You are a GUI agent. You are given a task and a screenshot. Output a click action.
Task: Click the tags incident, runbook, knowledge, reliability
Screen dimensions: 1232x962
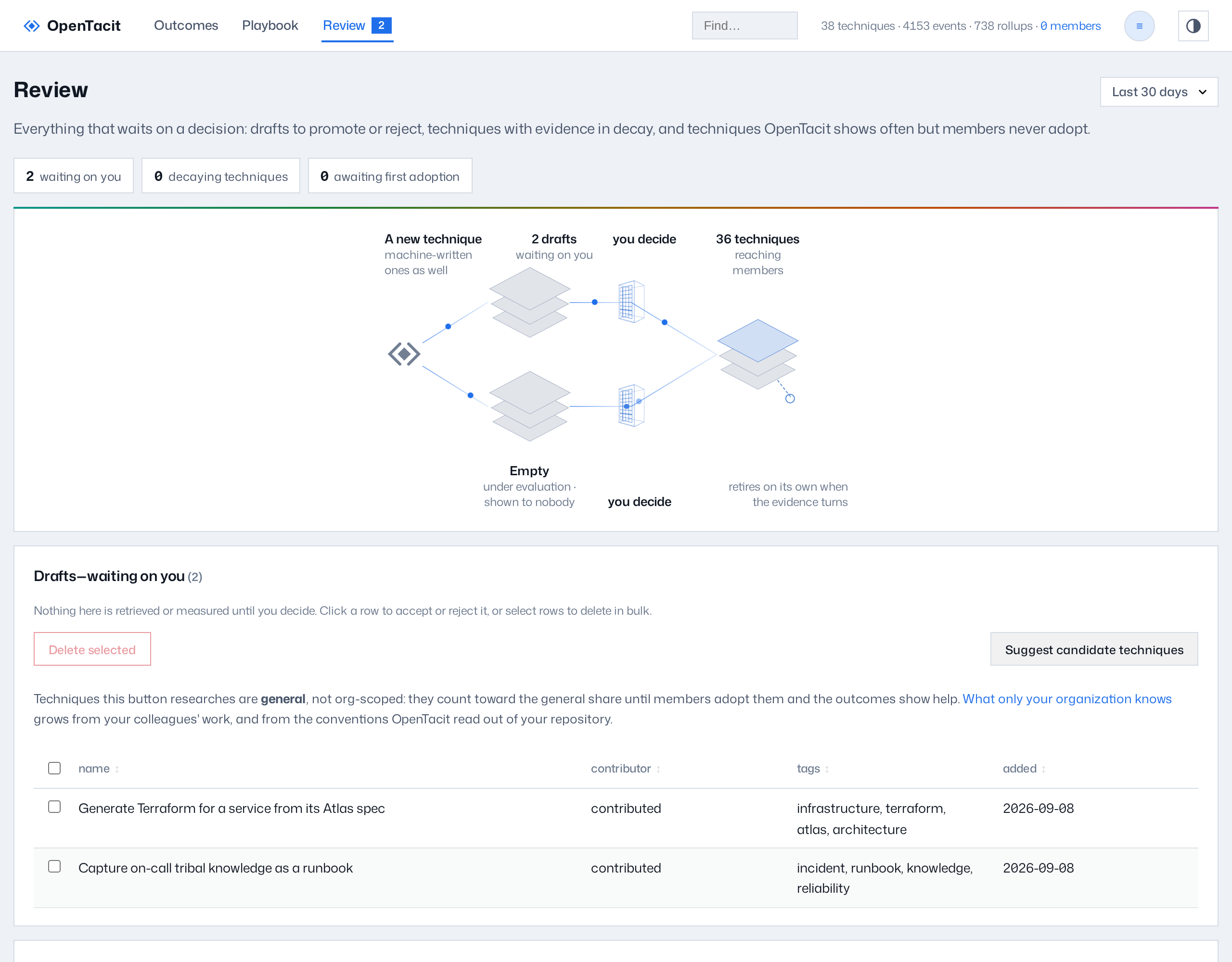pos(885,878)
